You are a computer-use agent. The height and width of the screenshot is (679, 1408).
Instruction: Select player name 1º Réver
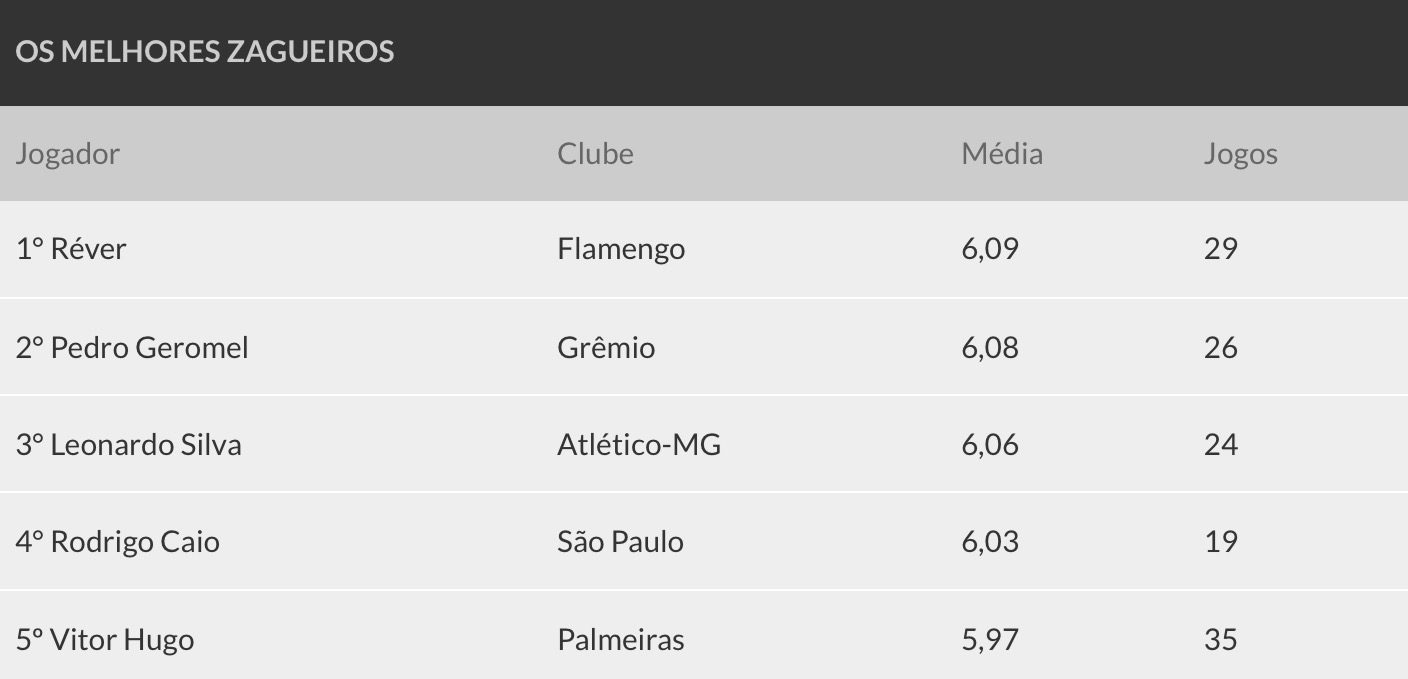[x=71, y=248]
